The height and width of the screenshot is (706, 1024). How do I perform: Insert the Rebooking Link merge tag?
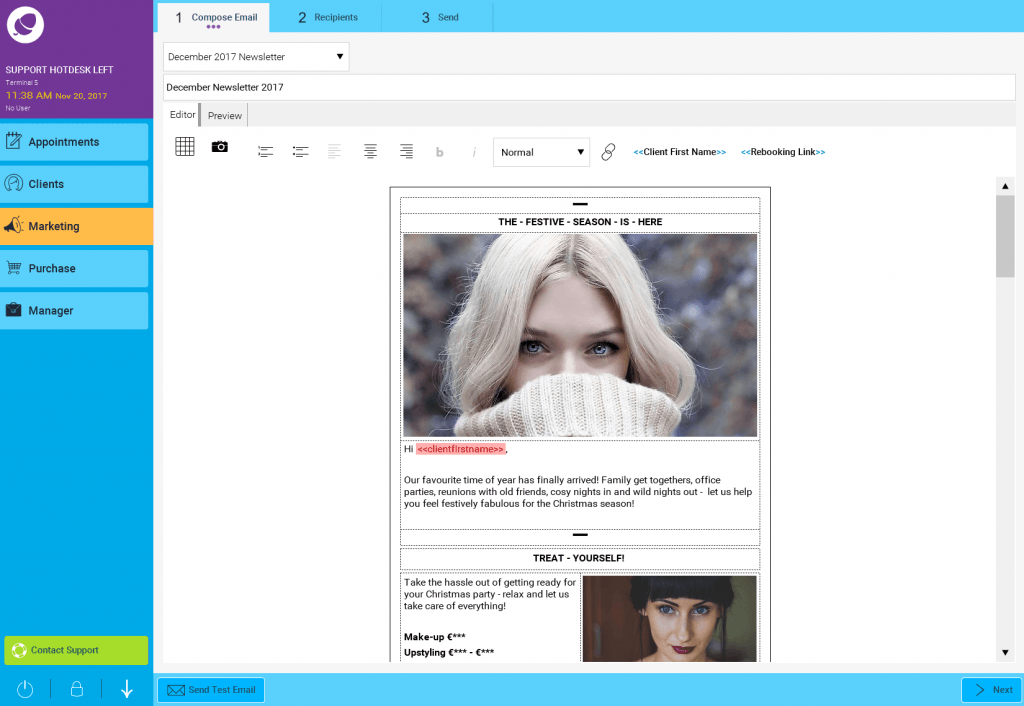tap(783, 152)
